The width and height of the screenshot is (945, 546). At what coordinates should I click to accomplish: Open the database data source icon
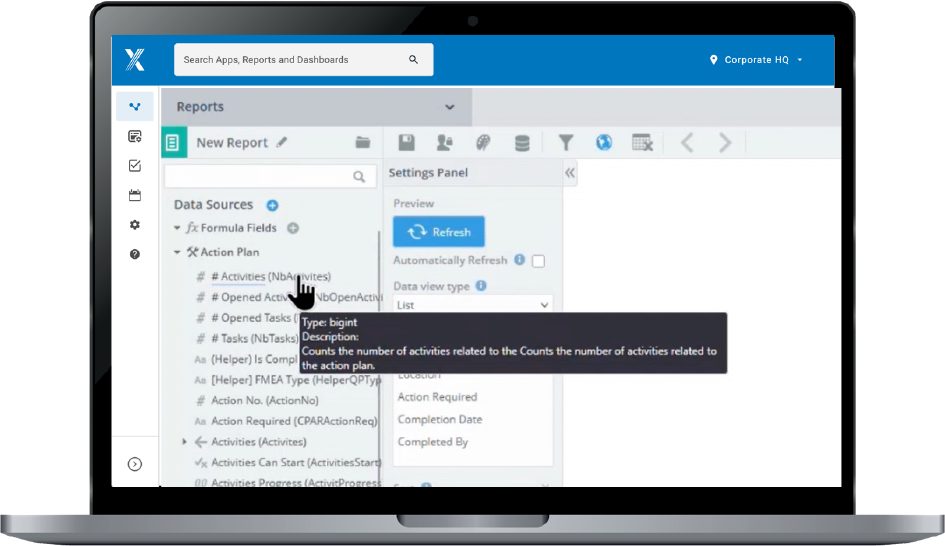pyautogui.click(x=522, y=143)
